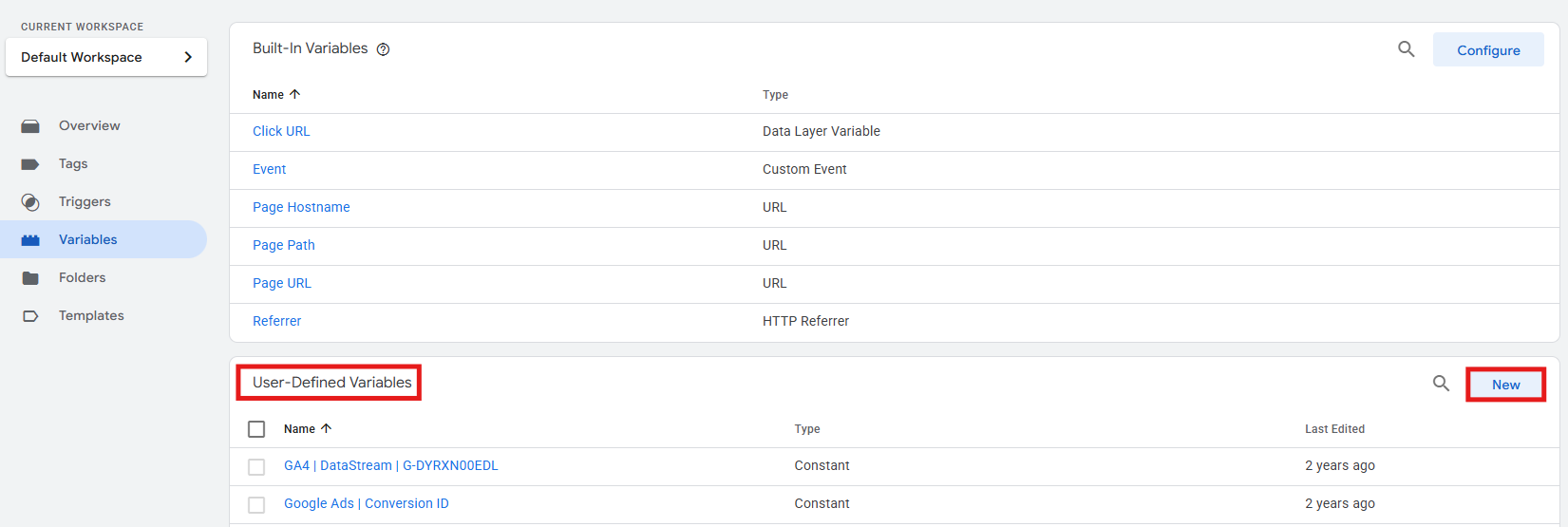Open the Page URL variable
The width and height of the screenshot is (1568, 527).
click(282, 283)
